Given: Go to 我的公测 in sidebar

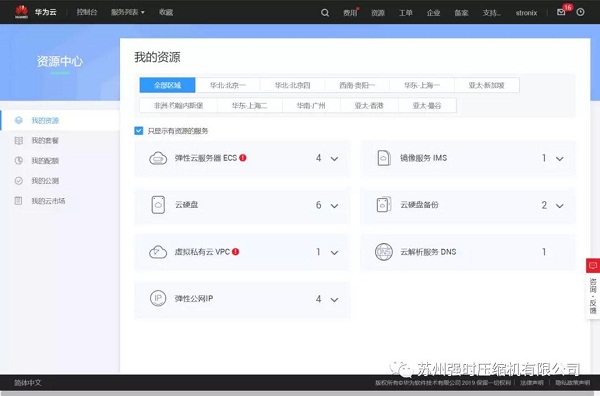Looking at the screenshot, I should (x=45, y=181).
